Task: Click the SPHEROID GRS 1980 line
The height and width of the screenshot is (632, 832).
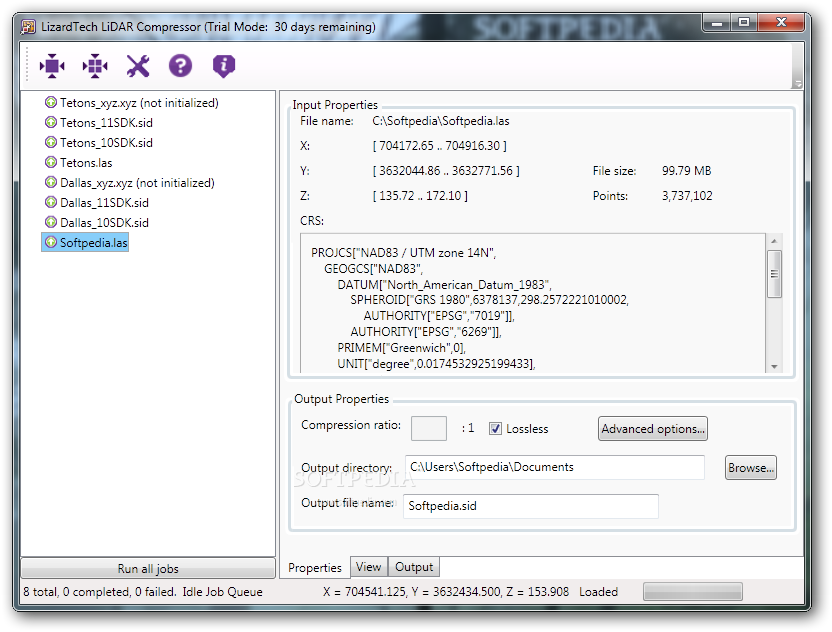Action: (x=489, y=300)
